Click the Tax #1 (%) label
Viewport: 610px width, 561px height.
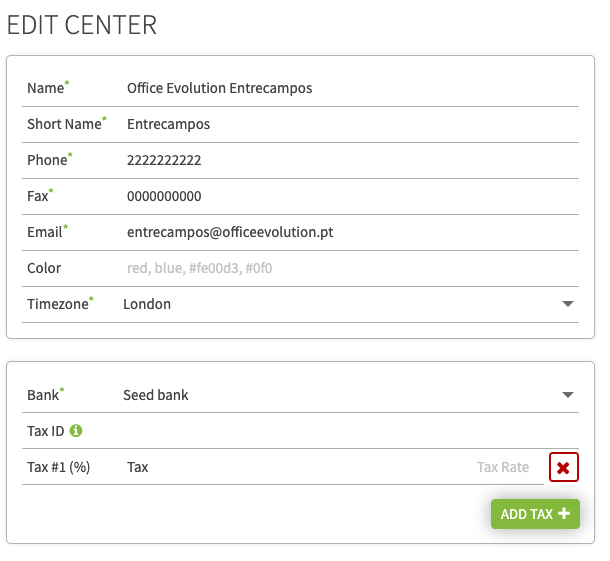coord(59,467)
